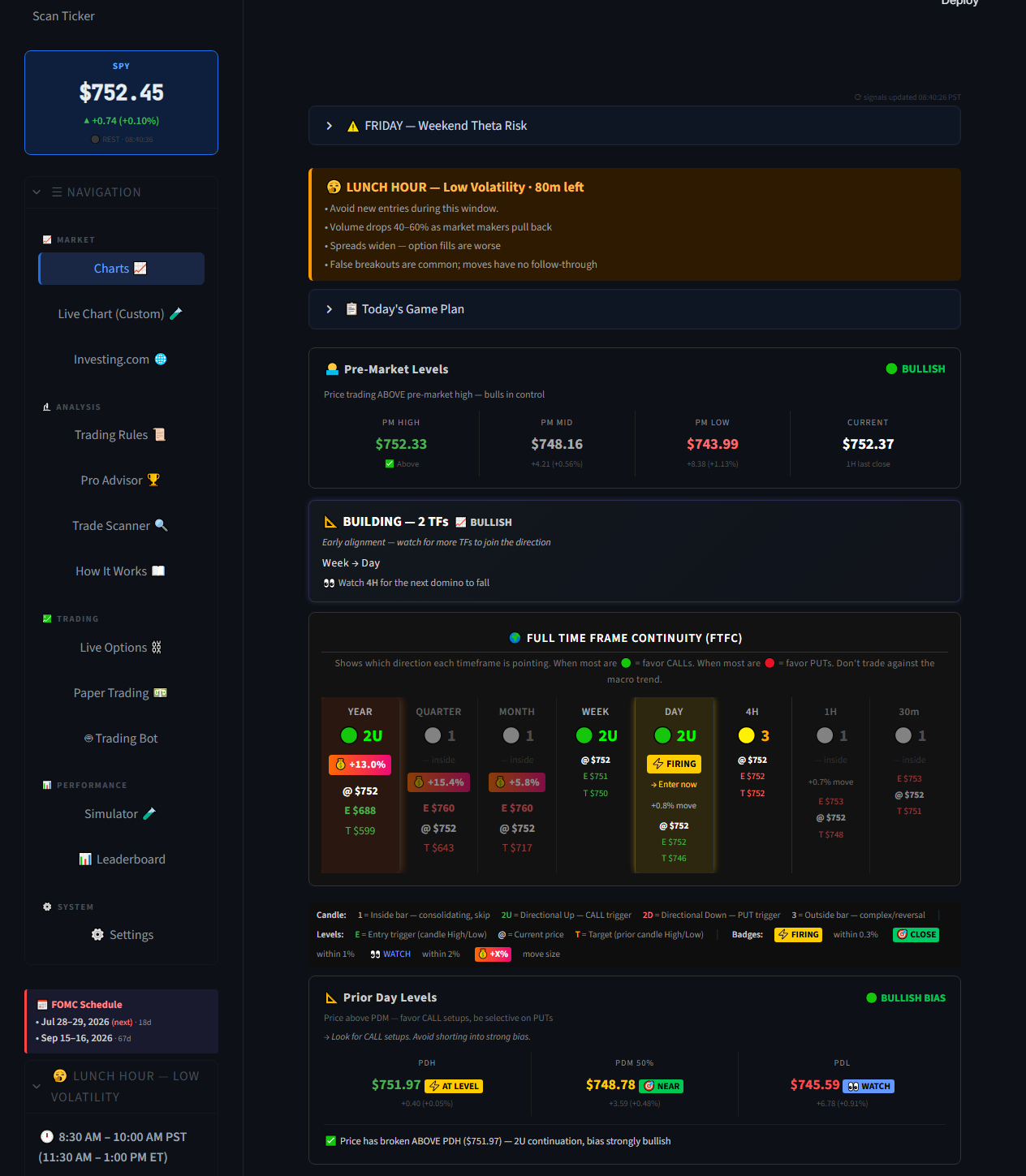Screen dimensions: 1026x1176
Task: Click the eyes icon beside Watch 4H
Action: (329, 583)
